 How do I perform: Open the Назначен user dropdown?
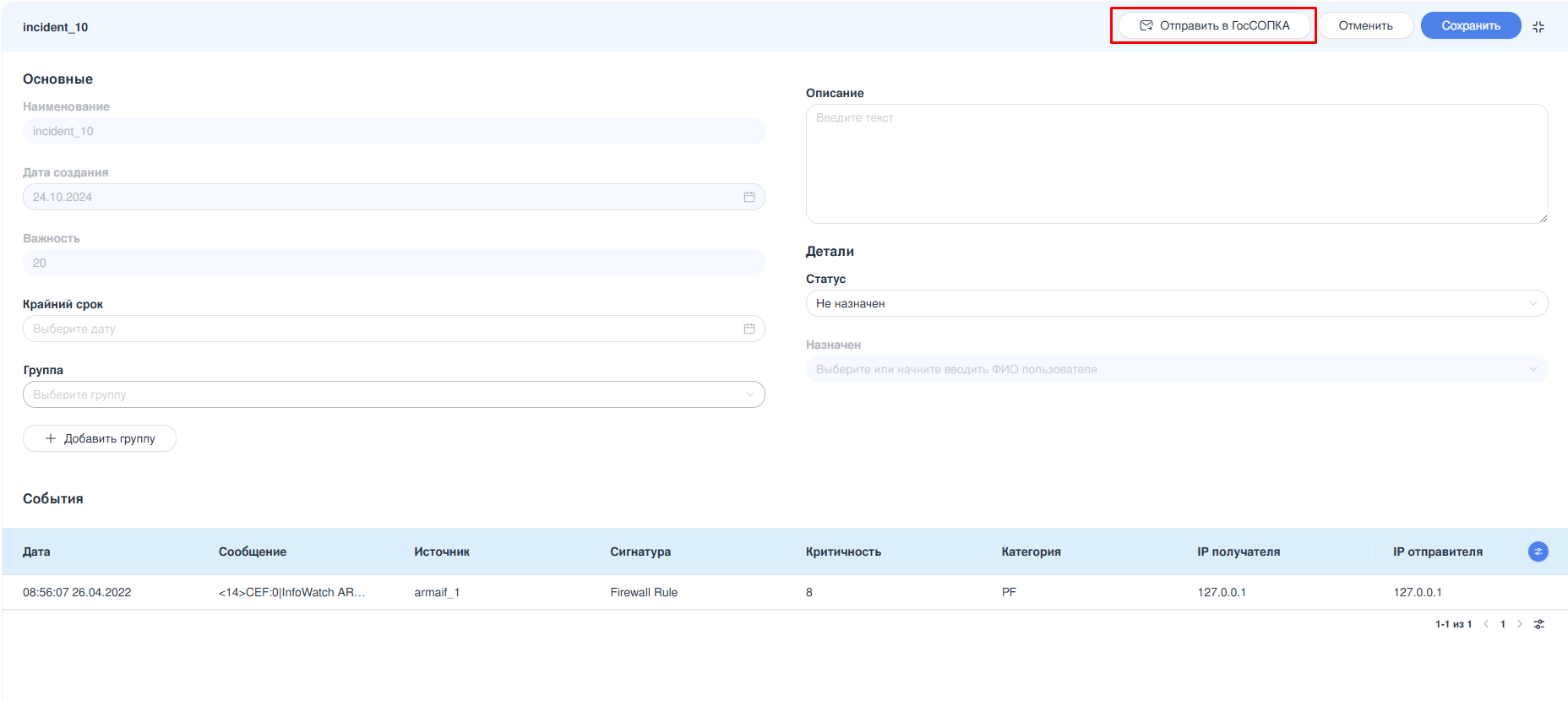[x=1176, y=369]
